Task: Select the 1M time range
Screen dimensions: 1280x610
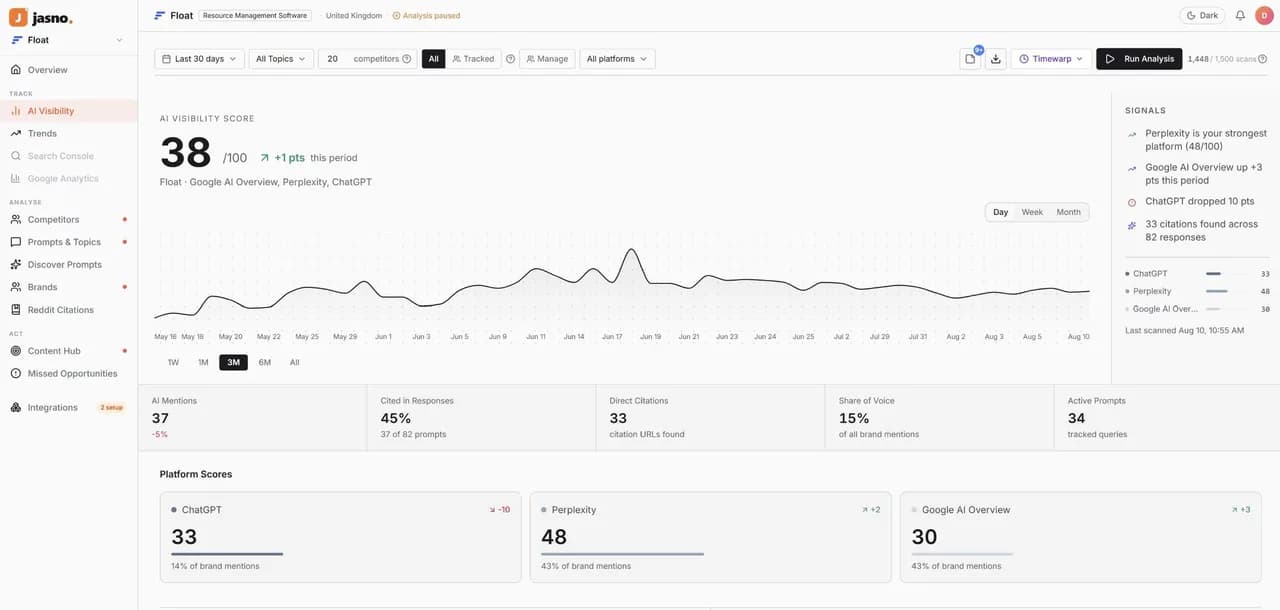Action: coord(203,362)
